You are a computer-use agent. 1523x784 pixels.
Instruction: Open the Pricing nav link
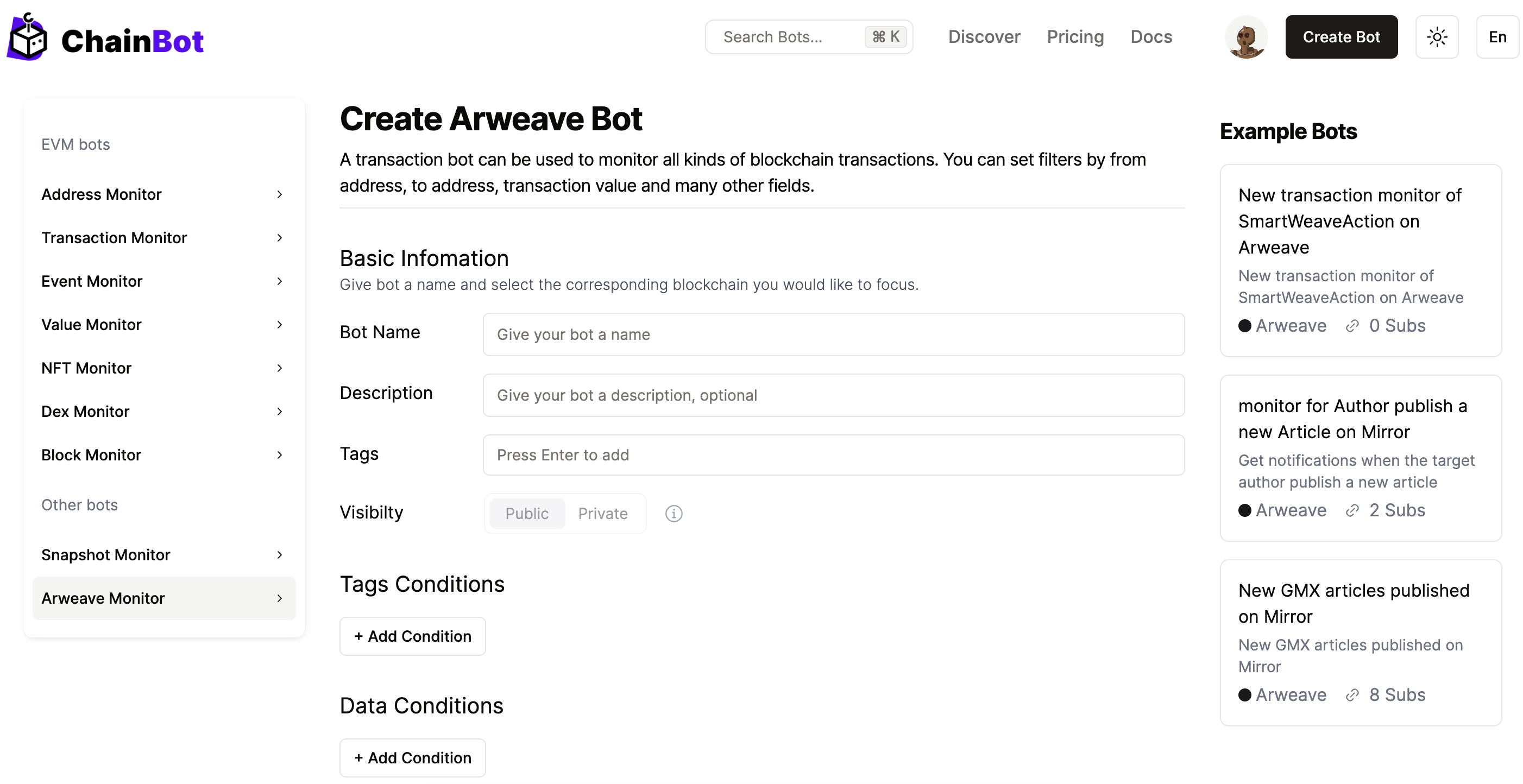[x=1075, y=37]
